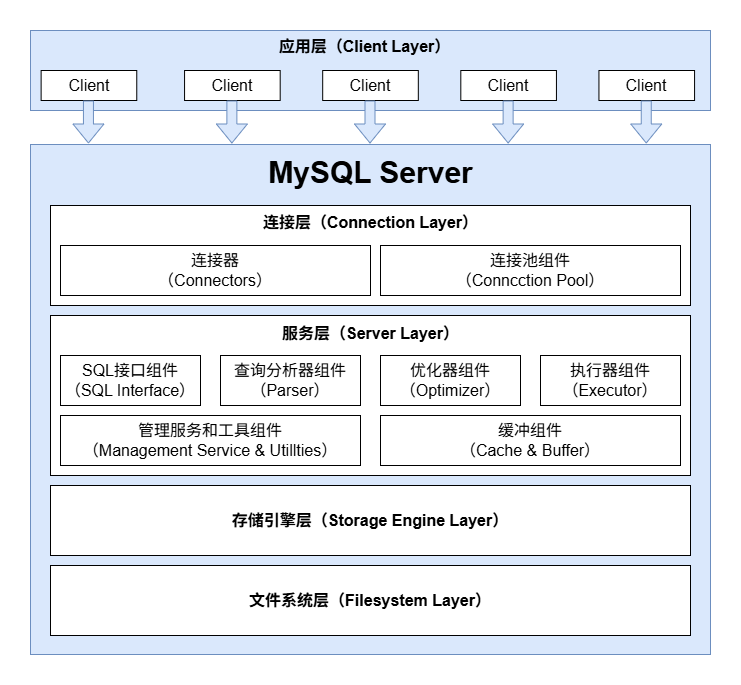Click the MySQL Server title
Image resolution: width=741 pixels, height=685 pixels.
click(x=370, y=172)
